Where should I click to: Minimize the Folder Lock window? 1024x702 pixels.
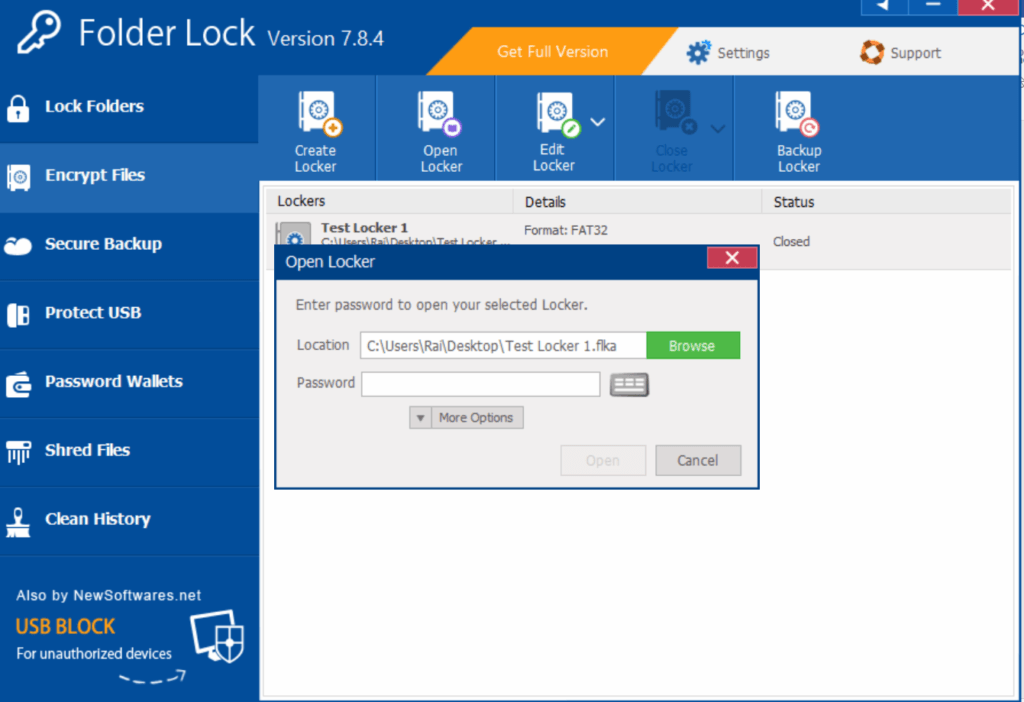tap(933, 7)
